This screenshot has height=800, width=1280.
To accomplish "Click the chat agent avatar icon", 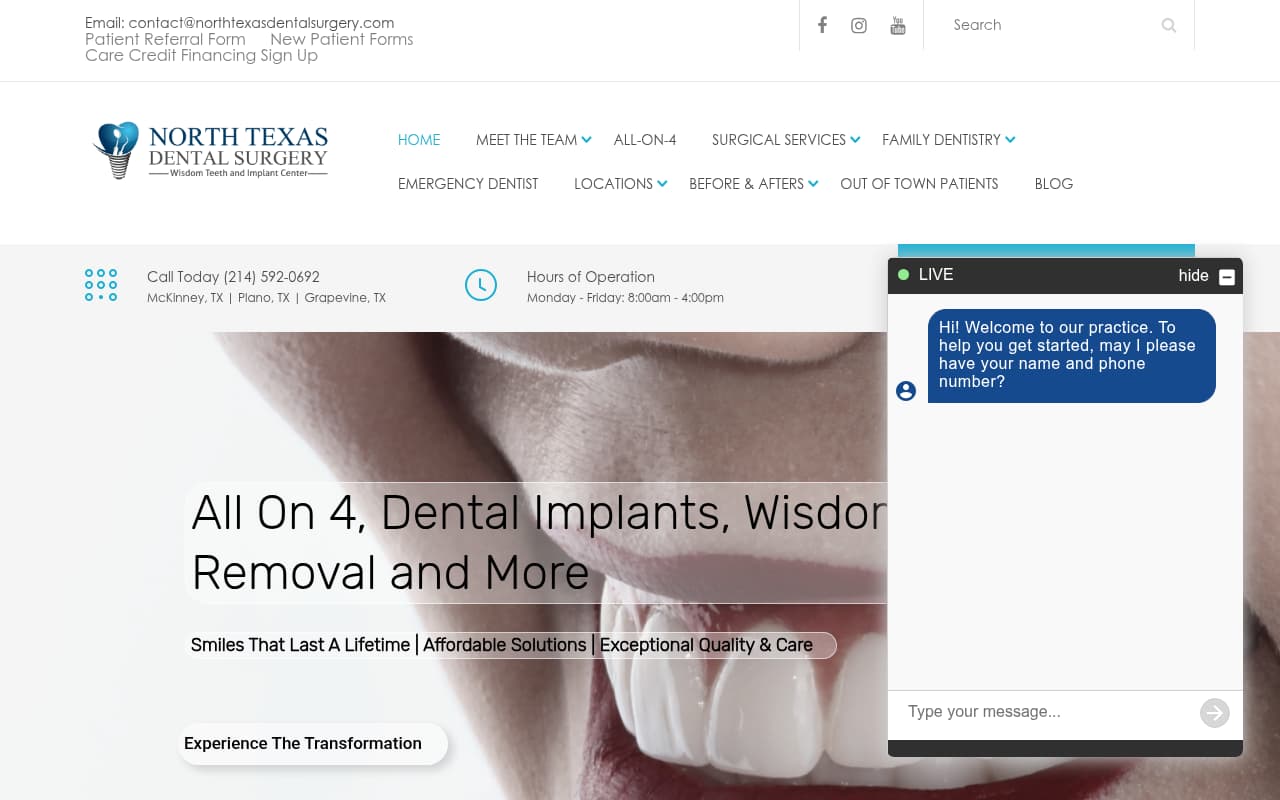I will pos(906,391).
